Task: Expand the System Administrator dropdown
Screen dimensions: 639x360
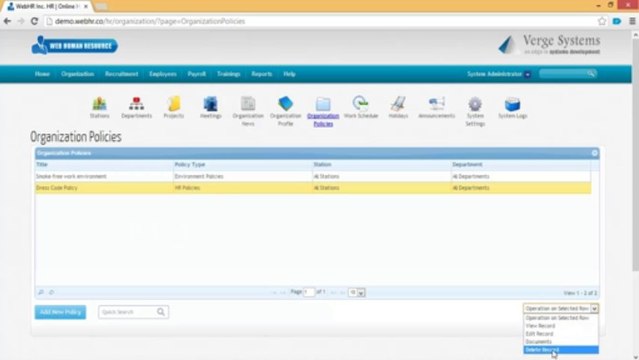Action: coord(527,74)
